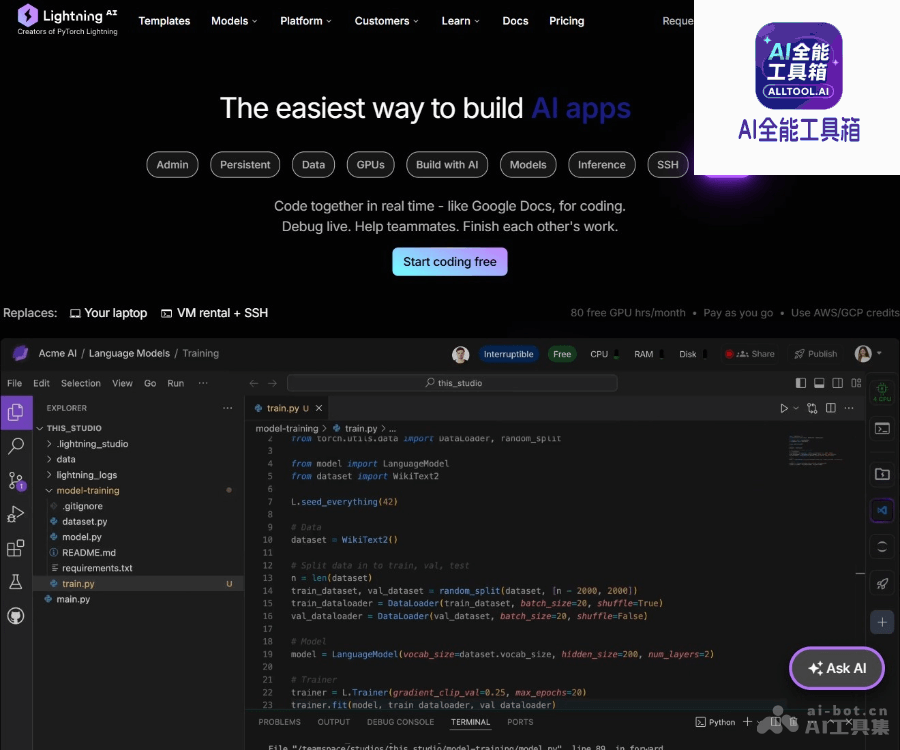Open the Platform dropdown in navigation
The width and height of the screenshot is (900, 750).
(306, 21)
